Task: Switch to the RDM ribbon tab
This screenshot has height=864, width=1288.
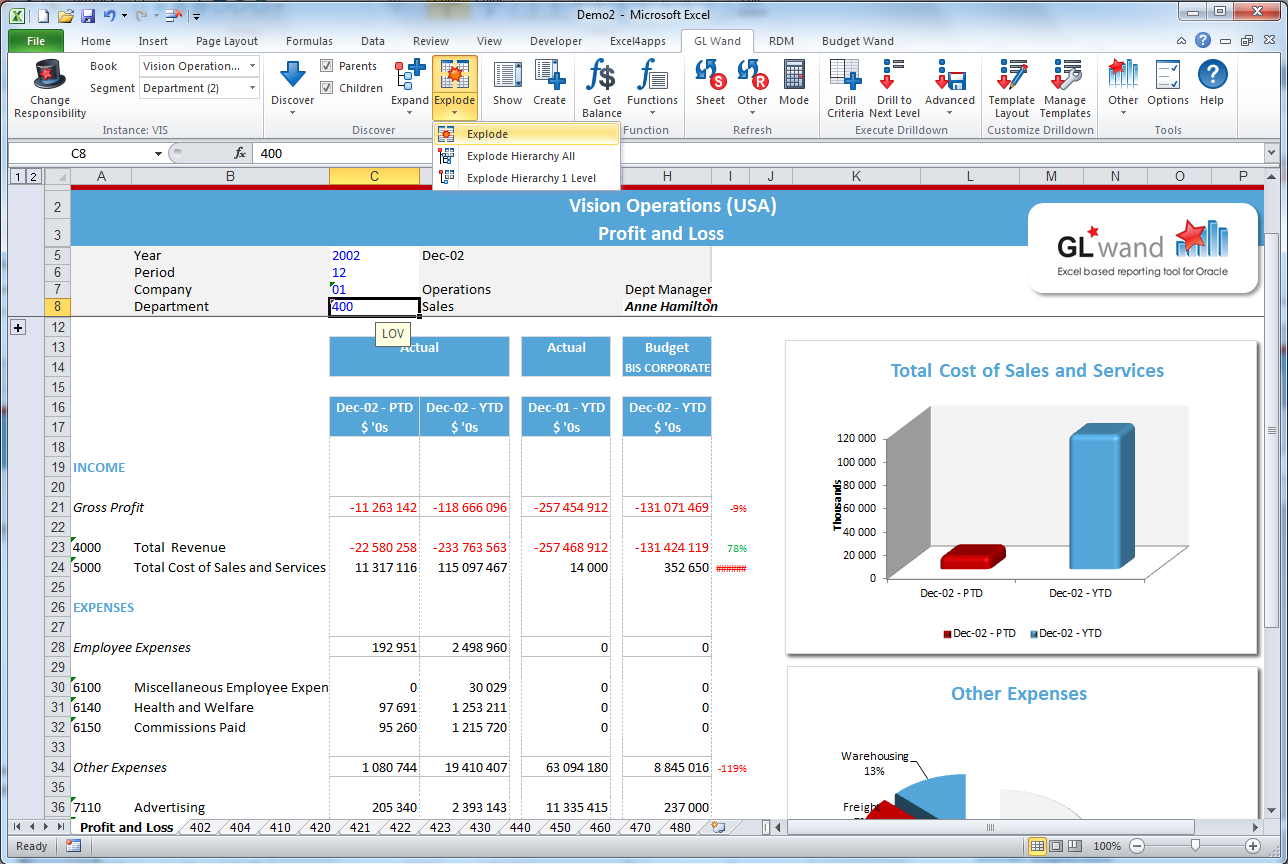Action: [781, 41]
